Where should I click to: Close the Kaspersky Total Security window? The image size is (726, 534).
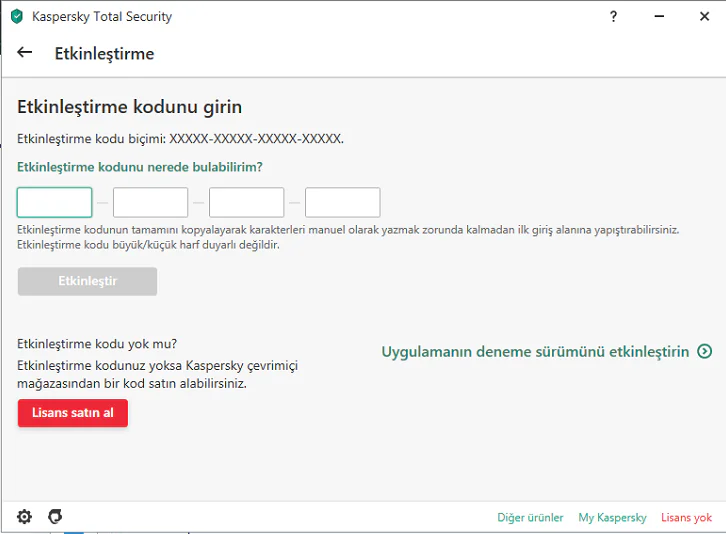pos(704,16)
